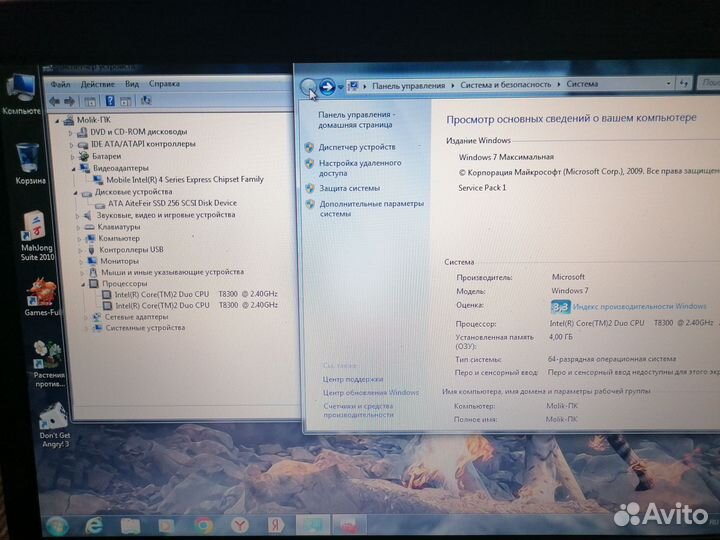Open the recent pages dropdown arrow

click(340, 86)
